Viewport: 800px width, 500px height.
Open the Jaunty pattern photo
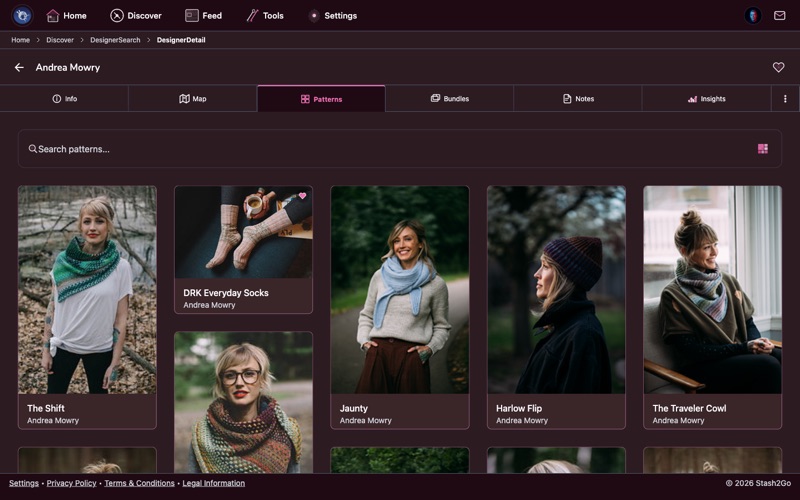pos(400,290)
